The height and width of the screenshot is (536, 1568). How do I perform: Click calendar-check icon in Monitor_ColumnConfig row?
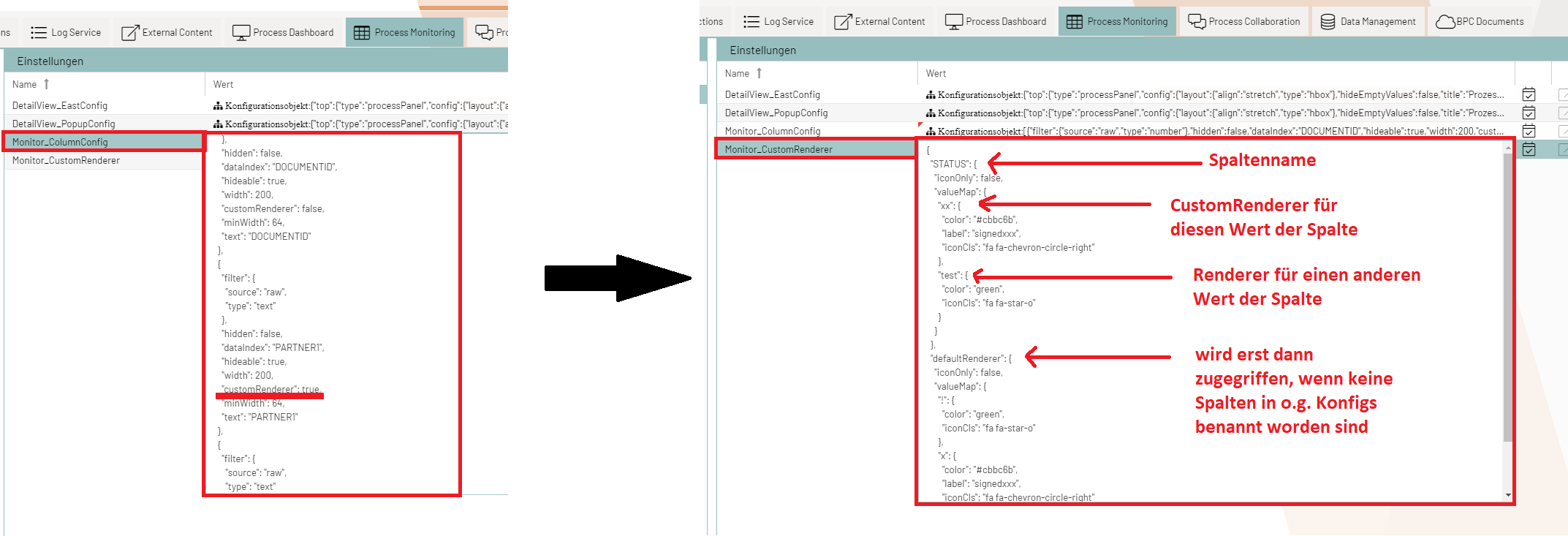pos(1529,131)
